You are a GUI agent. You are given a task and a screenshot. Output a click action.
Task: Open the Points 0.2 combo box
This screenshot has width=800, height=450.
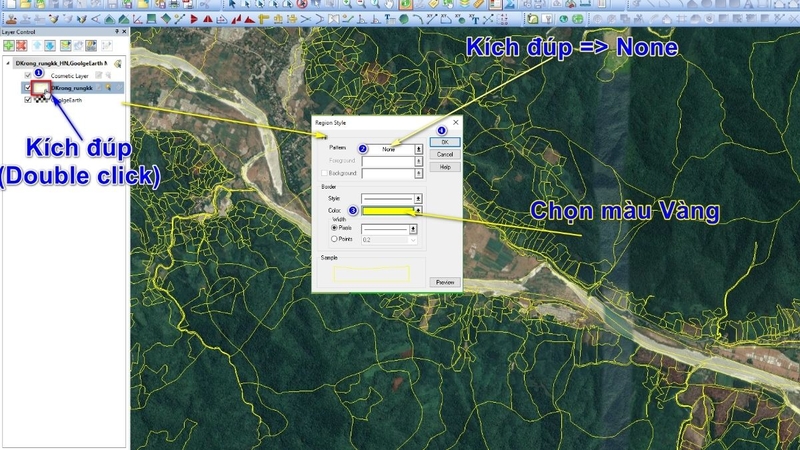pyautogui.click(x=389, y=240)
